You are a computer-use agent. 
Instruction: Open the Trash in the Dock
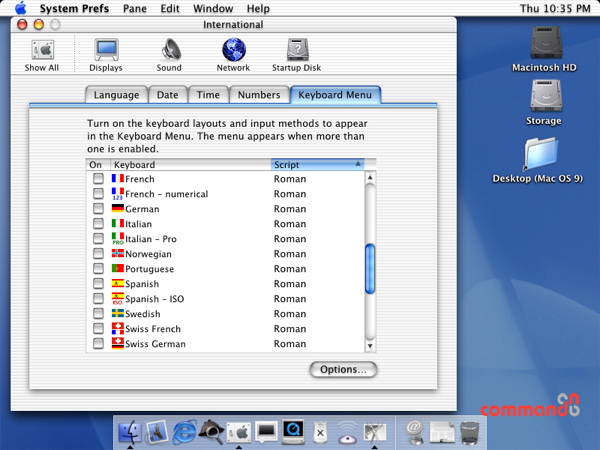click(470, 433)
